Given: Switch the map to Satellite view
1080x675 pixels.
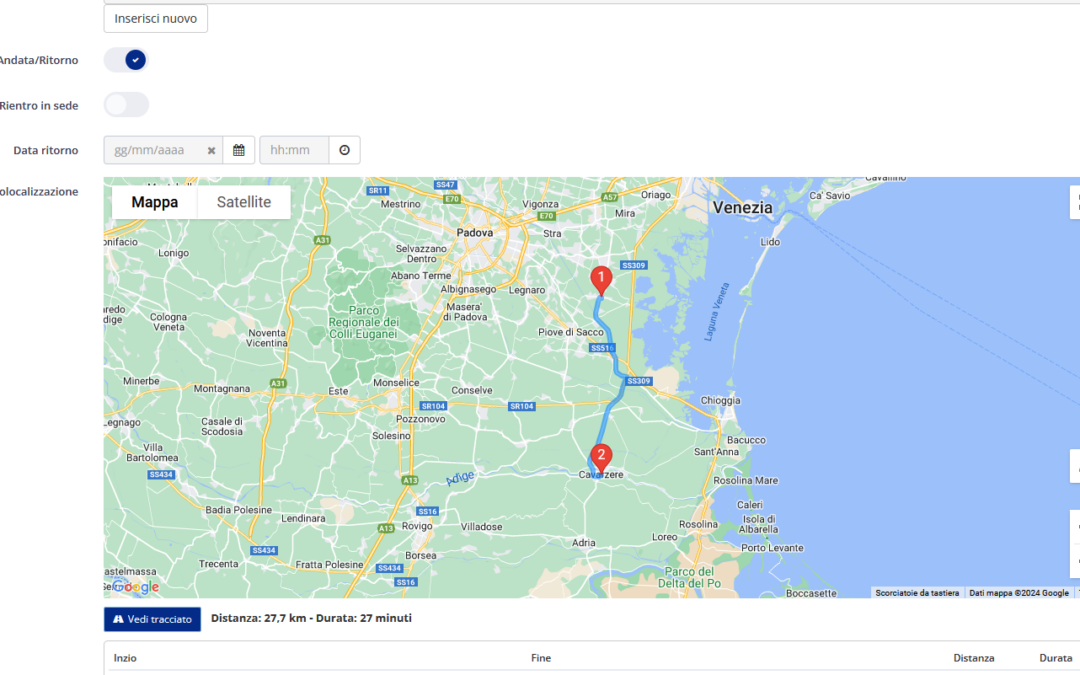Looking at the screenshot, I should pos(244,202).
